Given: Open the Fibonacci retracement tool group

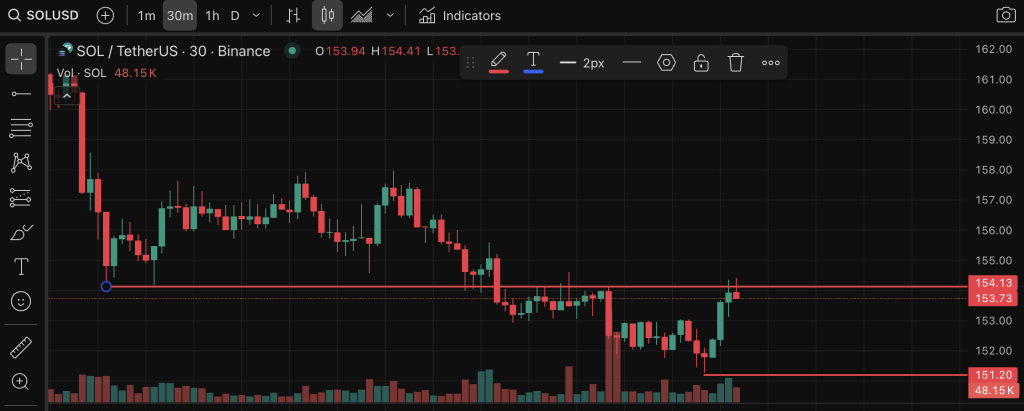Looking at the screenshot, I should click(x=21, y=128).
